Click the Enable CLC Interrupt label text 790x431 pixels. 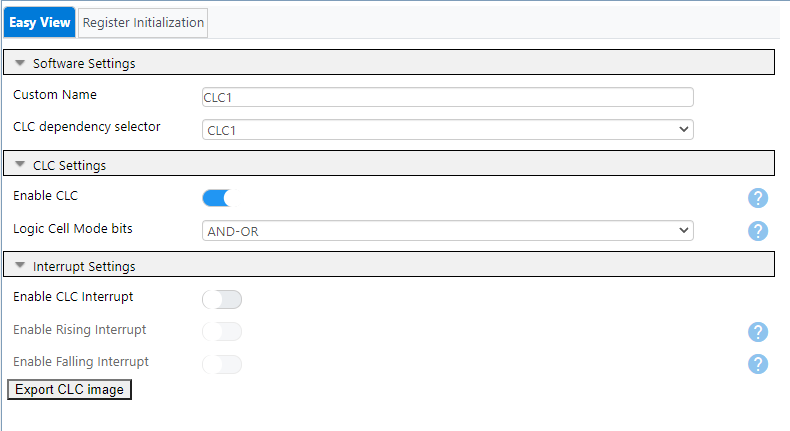(73, 296)
